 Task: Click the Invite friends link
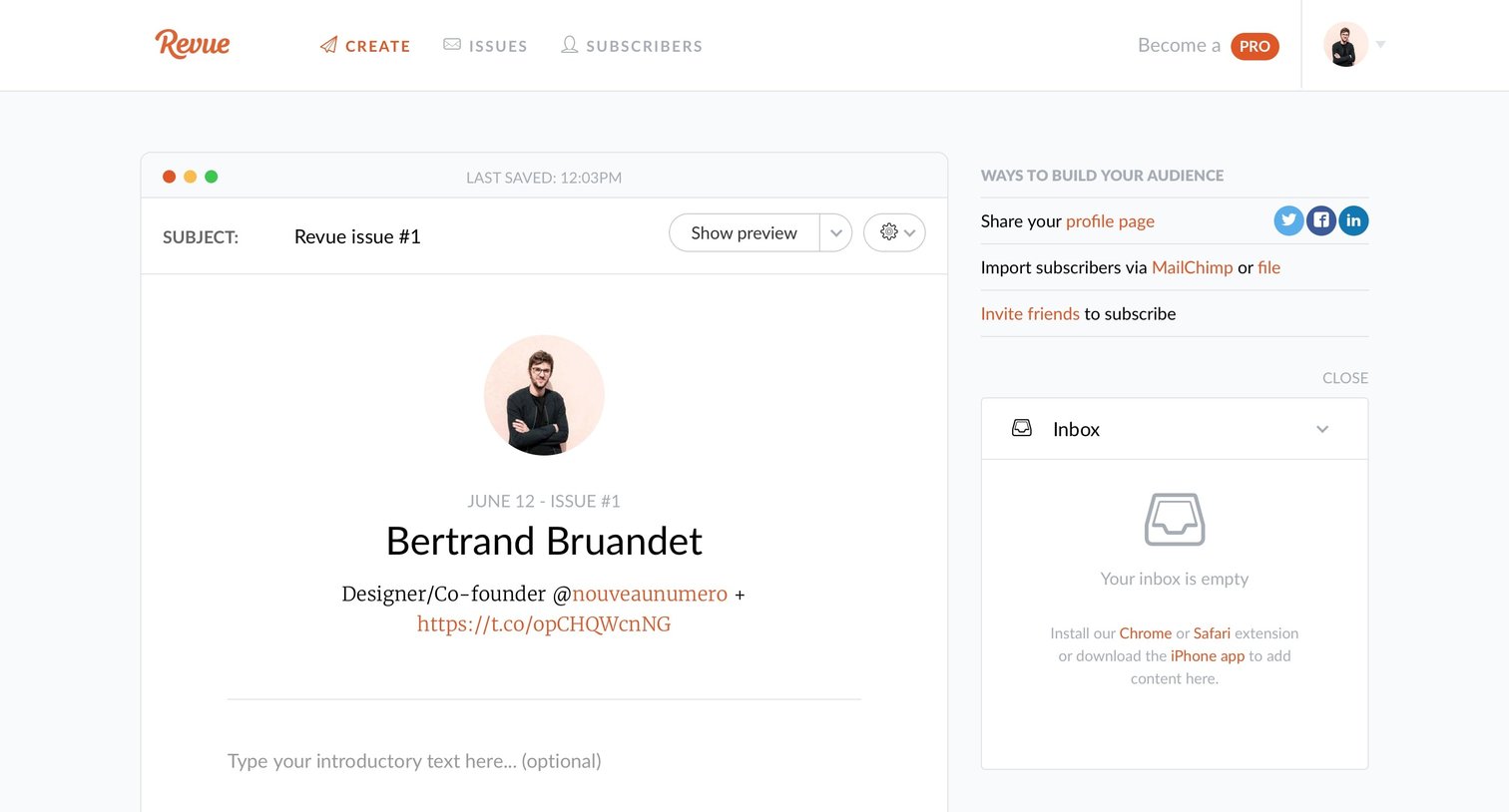[1030, 313]
